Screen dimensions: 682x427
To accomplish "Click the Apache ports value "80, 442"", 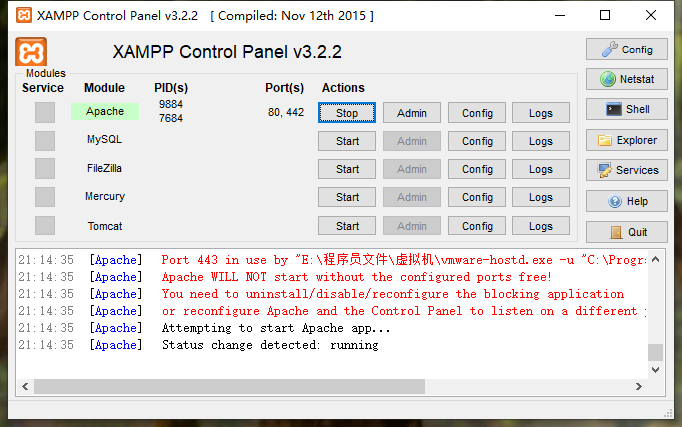I will [x=286, y=112].
